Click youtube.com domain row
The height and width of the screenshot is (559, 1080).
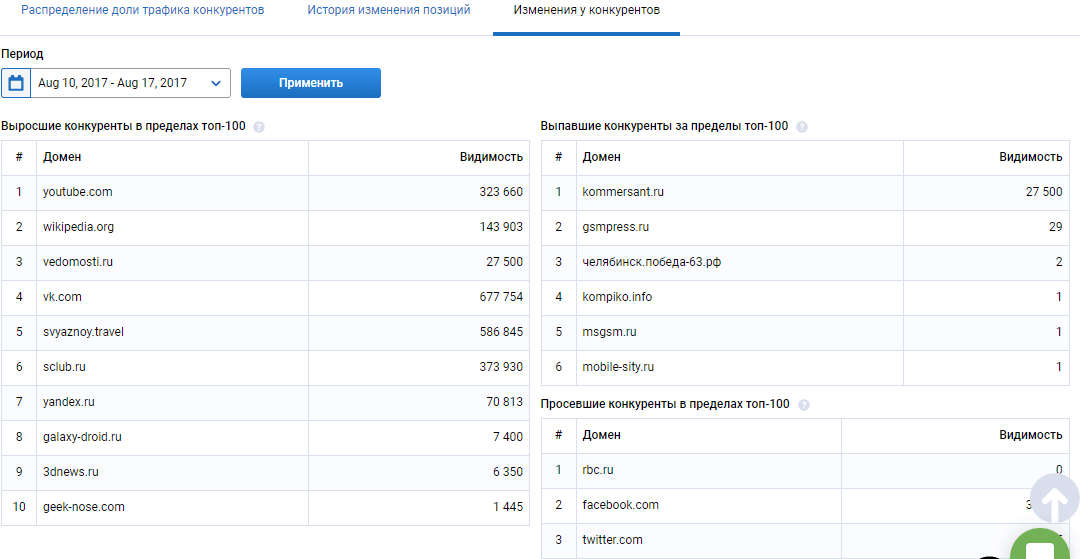pyautogui.click(x=265, y=193)
